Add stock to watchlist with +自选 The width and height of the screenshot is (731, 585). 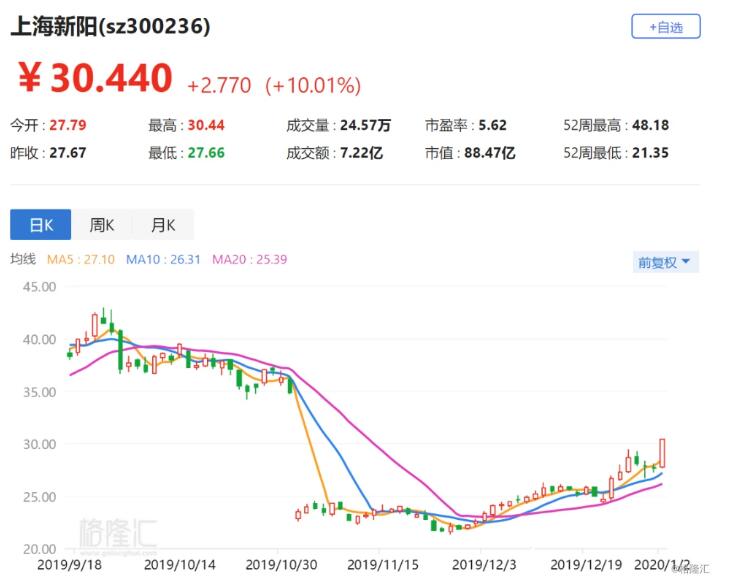coord(665,28)
